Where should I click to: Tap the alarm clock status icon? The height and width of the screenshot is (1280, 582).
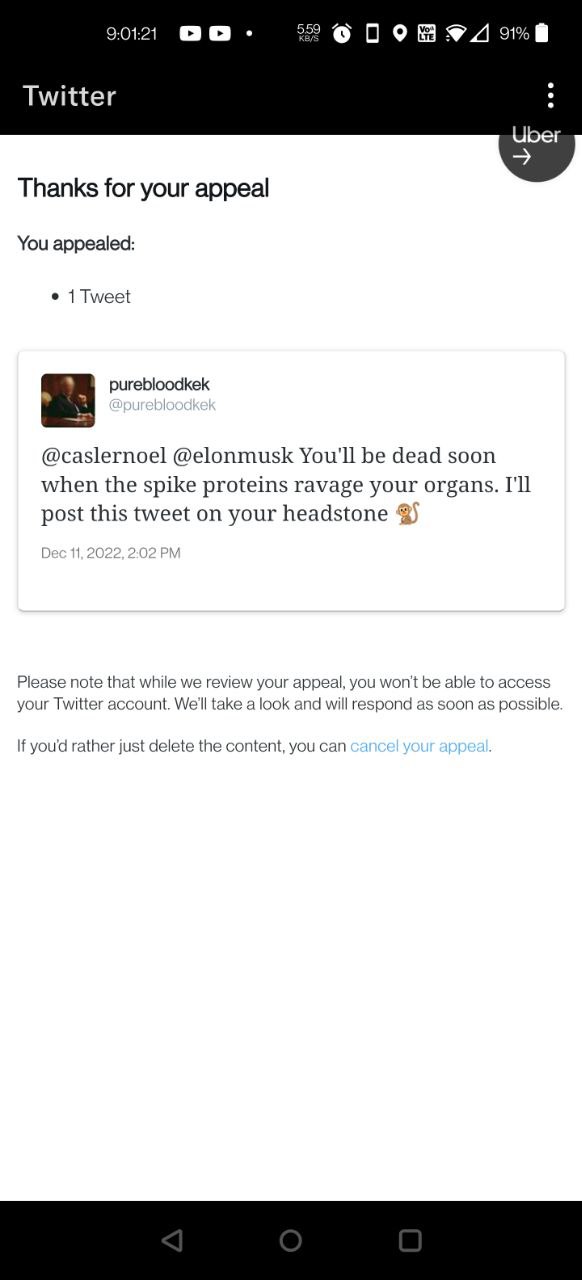(x=342, y=33)
